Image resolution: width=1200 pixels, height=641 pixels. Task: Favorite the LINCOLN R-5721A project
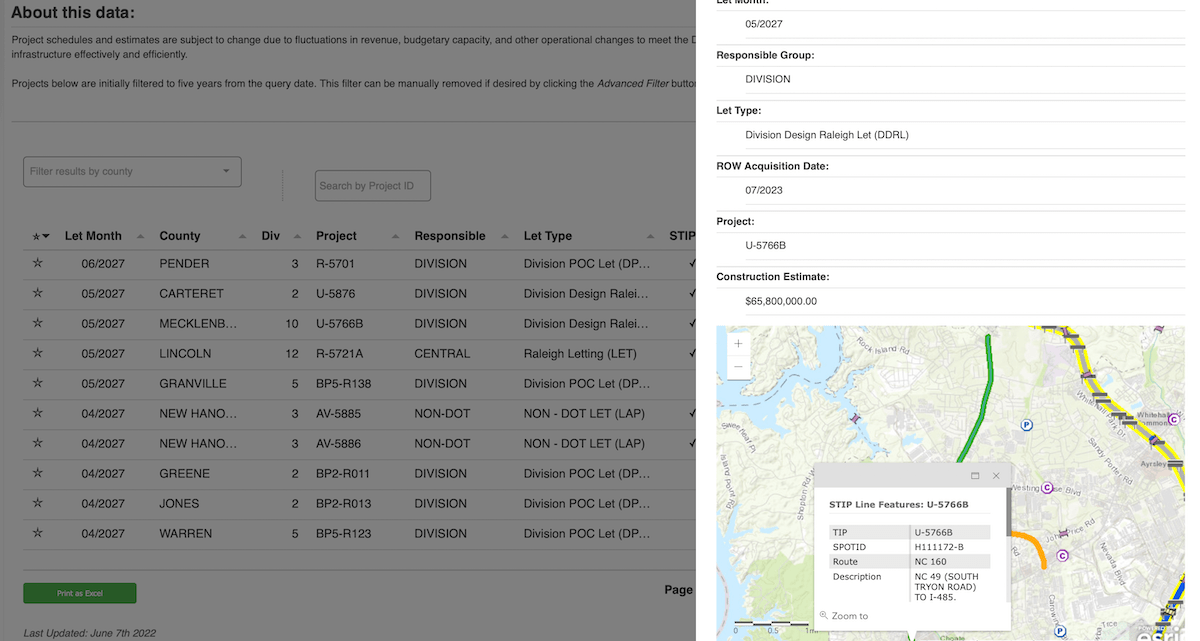[x=38, y=354]
